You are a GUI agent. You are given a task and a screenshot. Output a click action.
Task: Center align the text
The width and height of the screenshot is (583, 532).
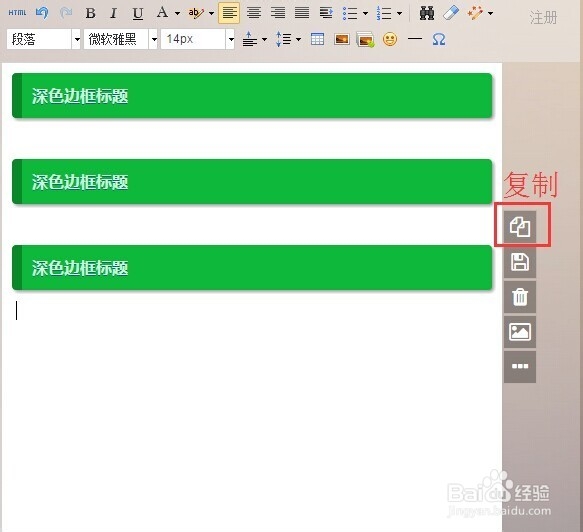254,13
